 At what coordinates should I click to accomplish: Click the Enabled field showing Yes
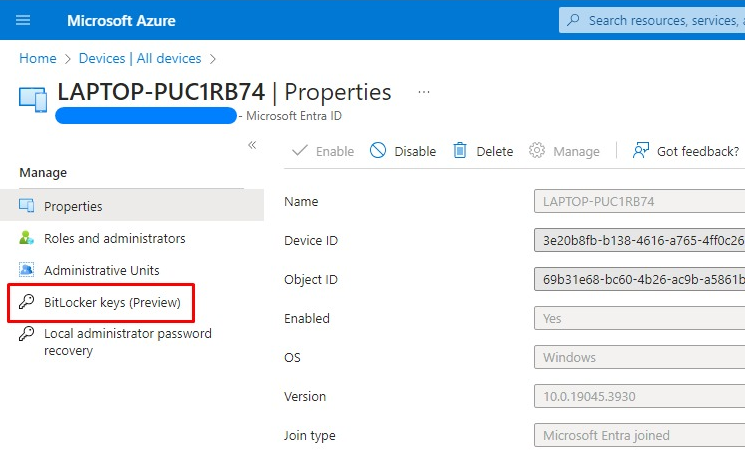pos(640,318)
